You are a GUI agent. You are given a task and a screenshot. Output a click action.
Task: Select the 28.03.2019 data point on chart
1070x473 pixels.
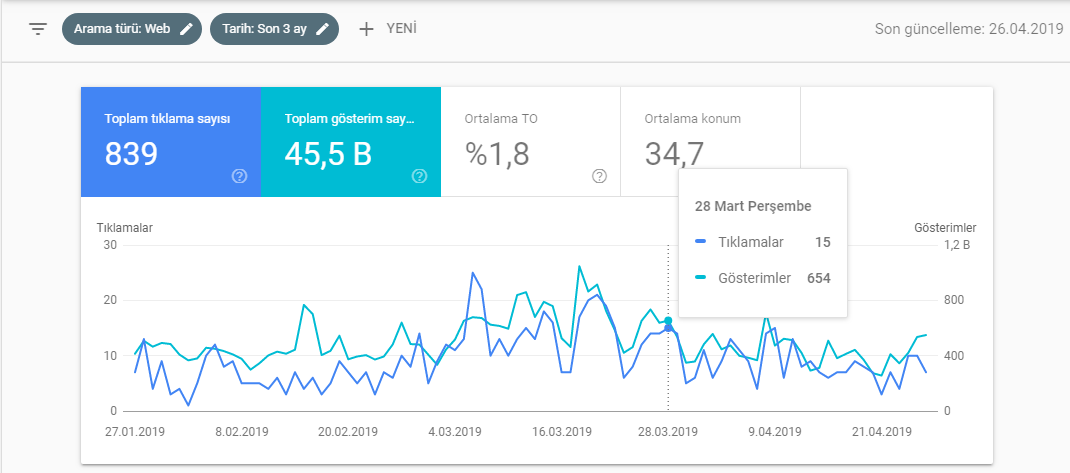[668, 328]
